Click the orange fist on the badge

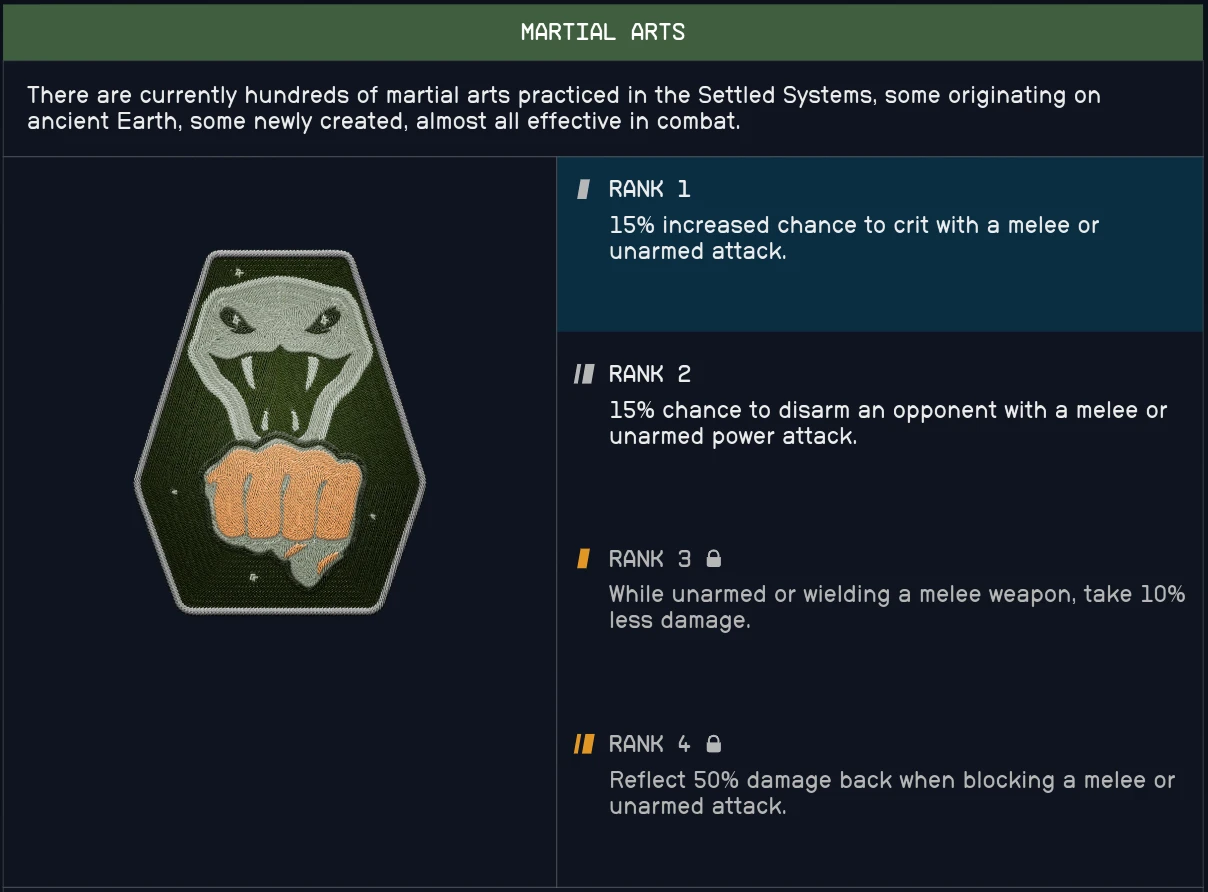coord(283,496)
